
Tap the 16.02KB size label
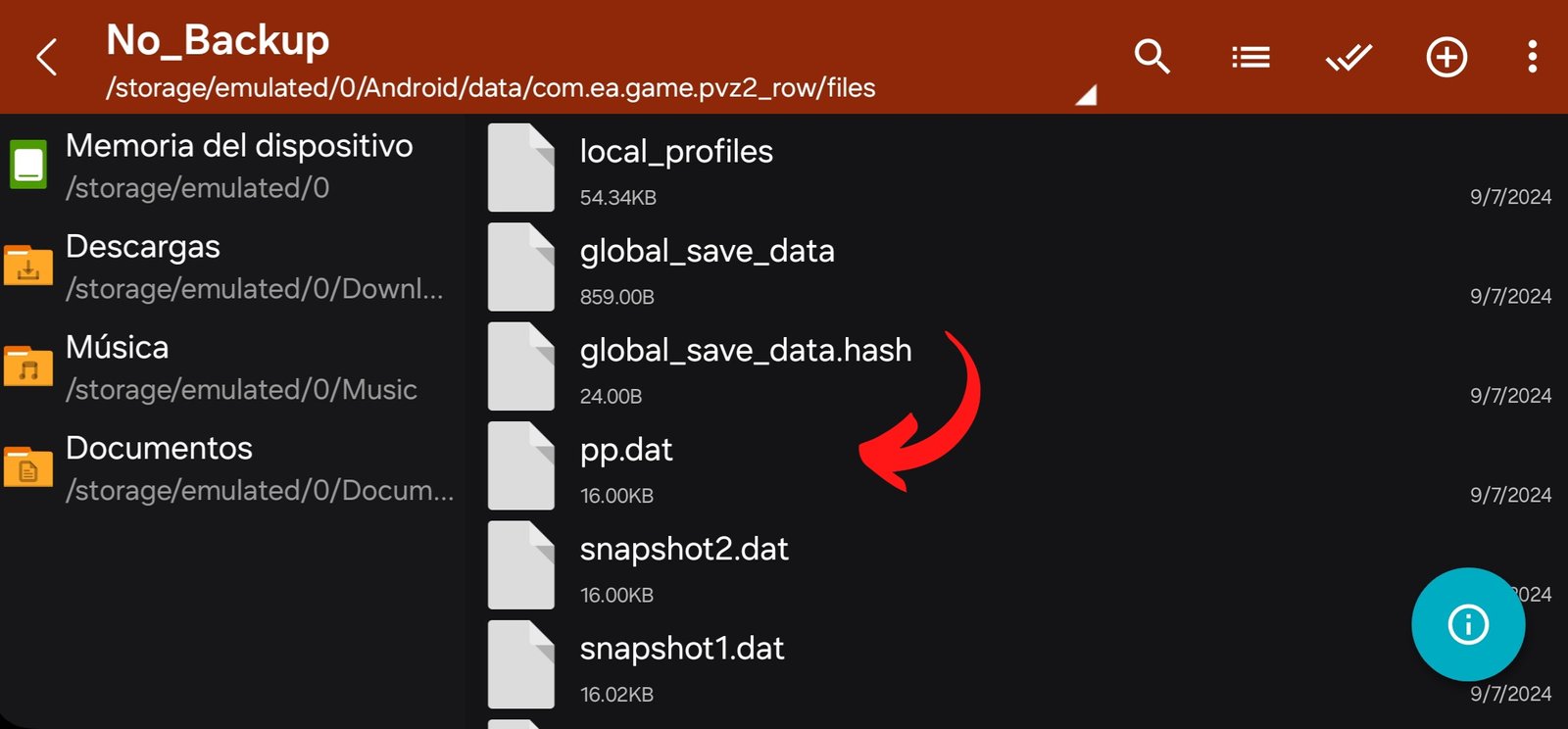[x=616, y=695]
